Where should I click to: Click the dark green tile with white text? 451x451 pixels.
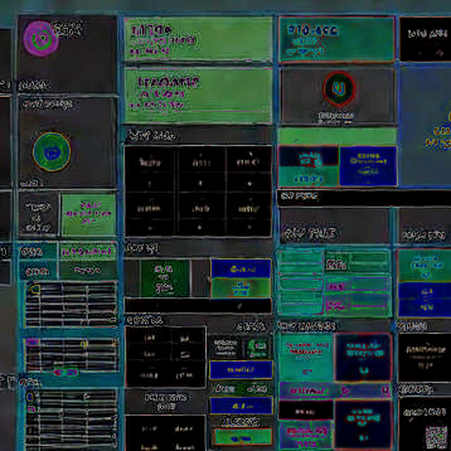pos(165,279)
